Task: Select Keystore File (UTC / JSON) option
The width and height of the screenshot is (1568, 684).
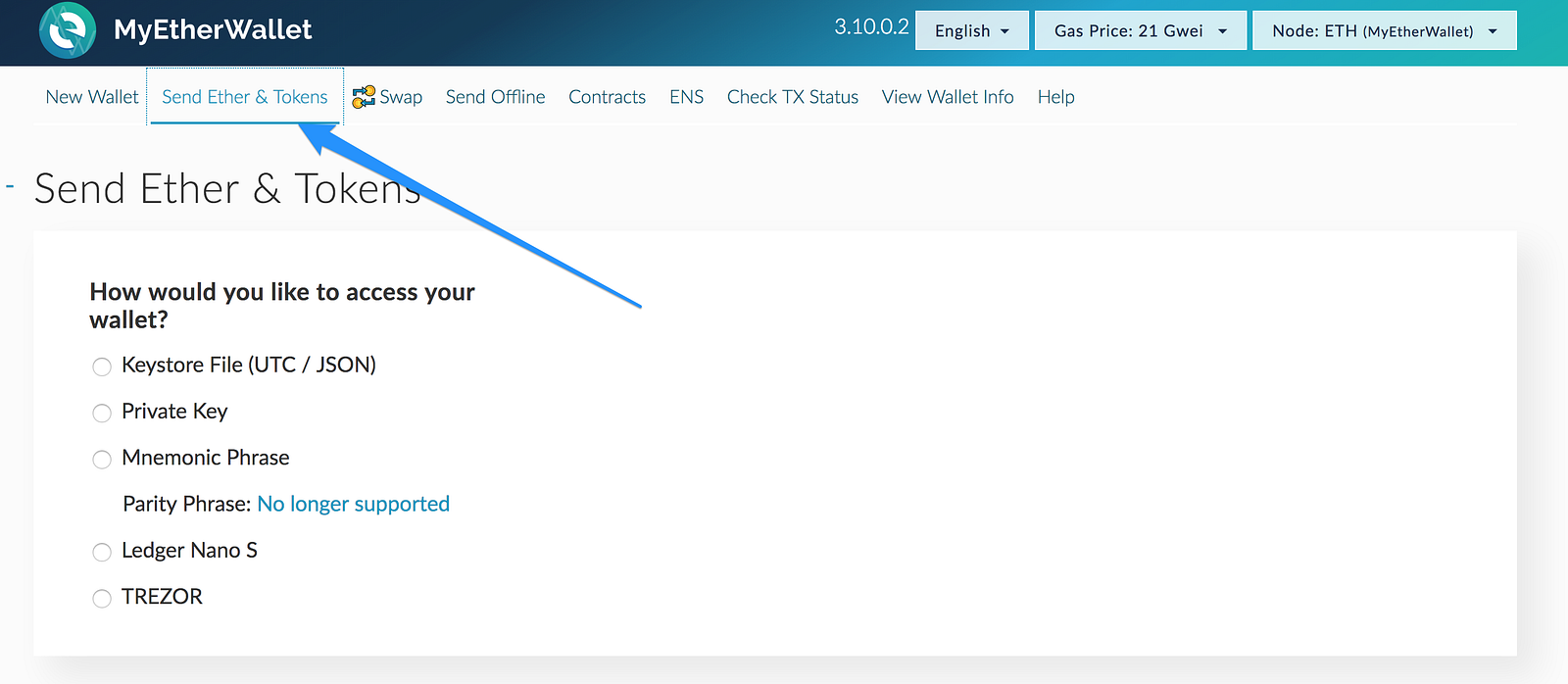Action: click(102, 366)
